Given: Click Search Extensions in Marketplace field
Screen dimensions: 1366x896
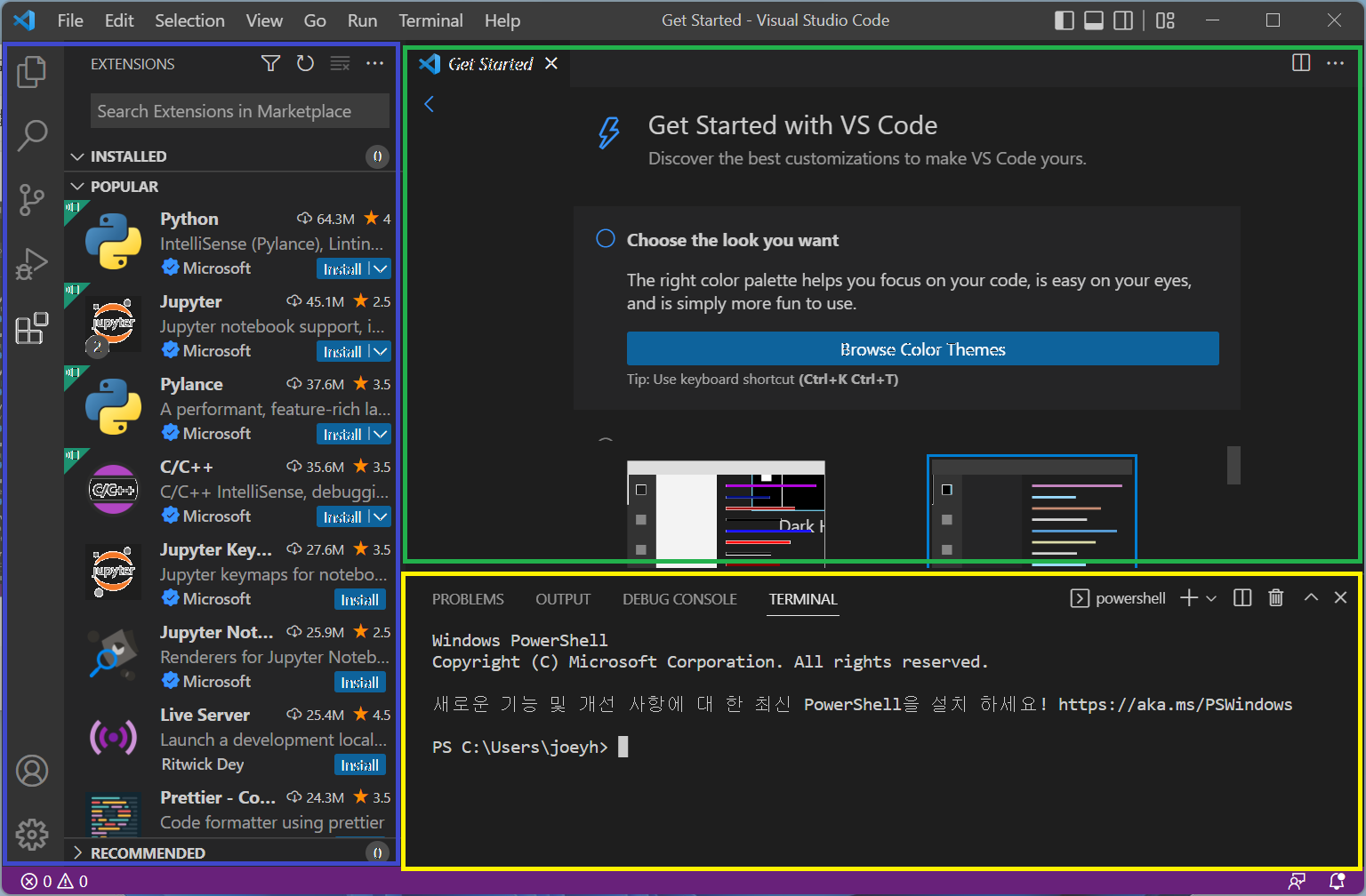Looking at the screenshot, I should (x=239, y=111).
